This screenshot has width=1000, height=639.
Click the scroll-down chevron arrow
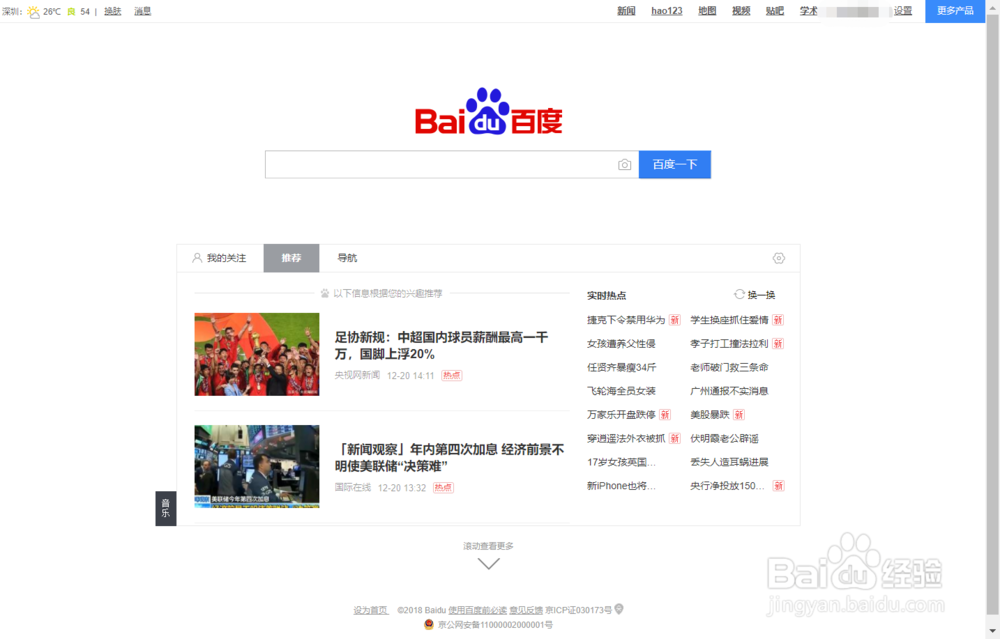489,564
